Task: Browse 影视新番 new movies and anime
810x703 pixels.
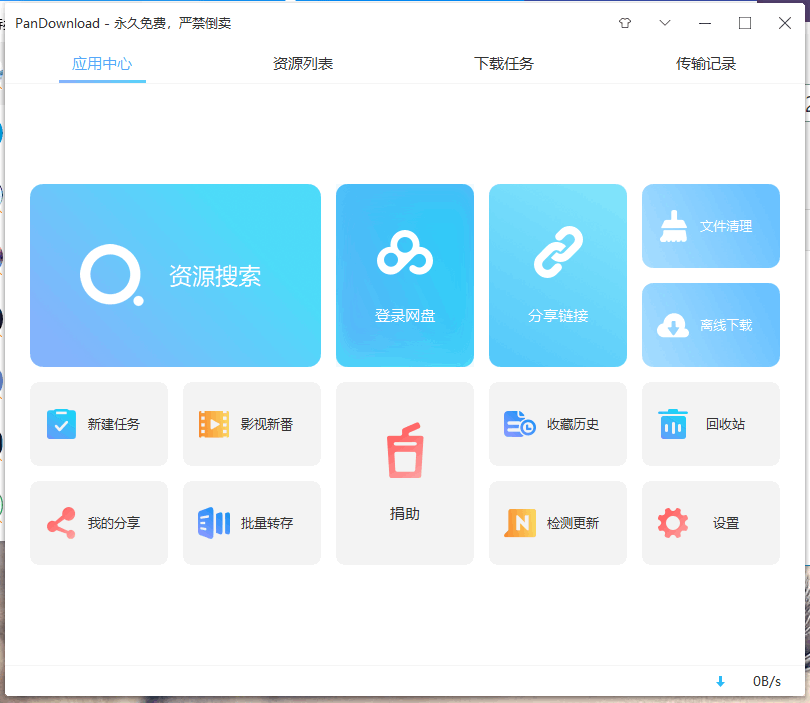Action: point(251,423)
